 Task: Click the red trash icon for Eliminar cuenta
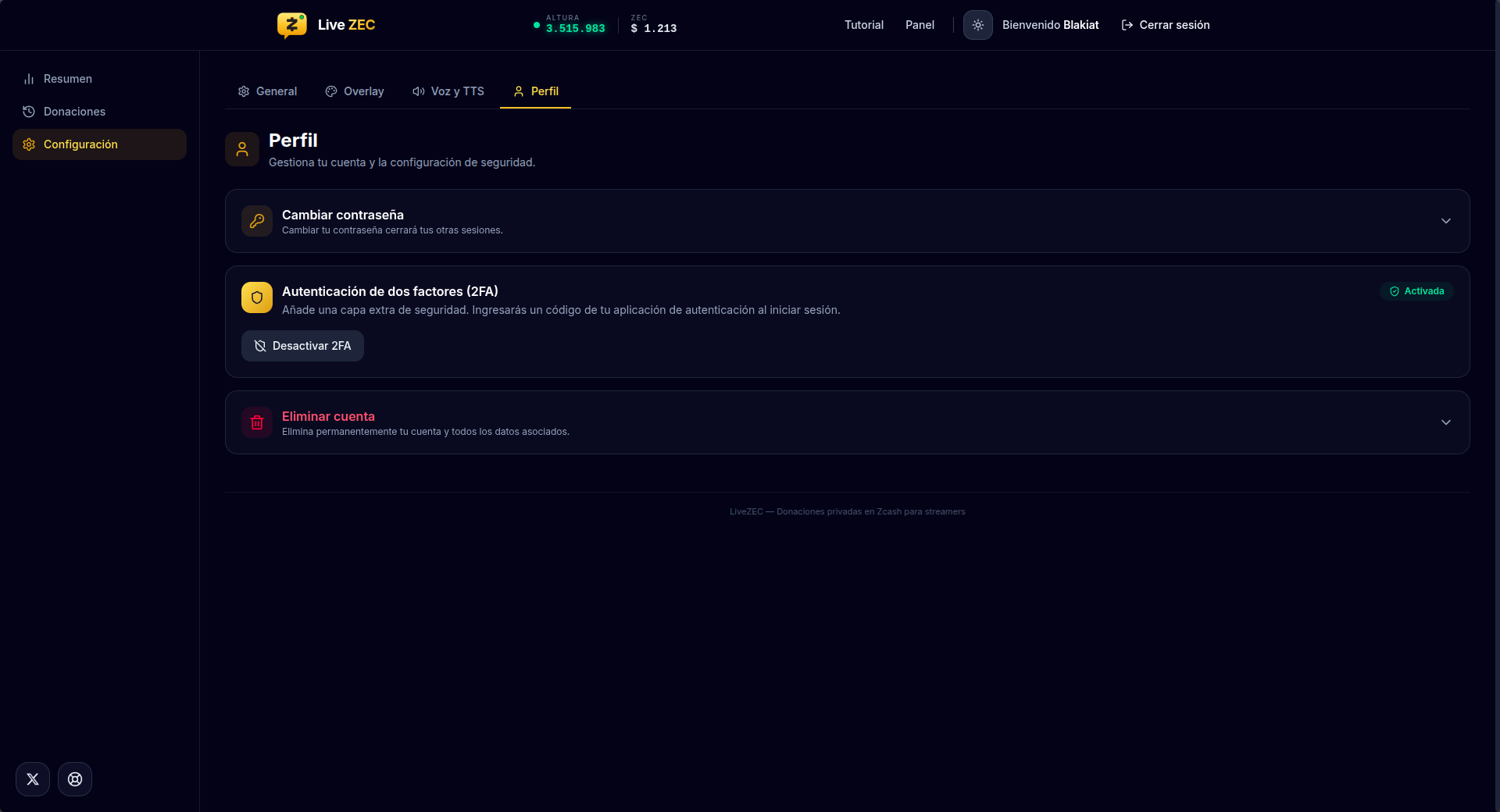pyautogui.click(x=257, y=422)
